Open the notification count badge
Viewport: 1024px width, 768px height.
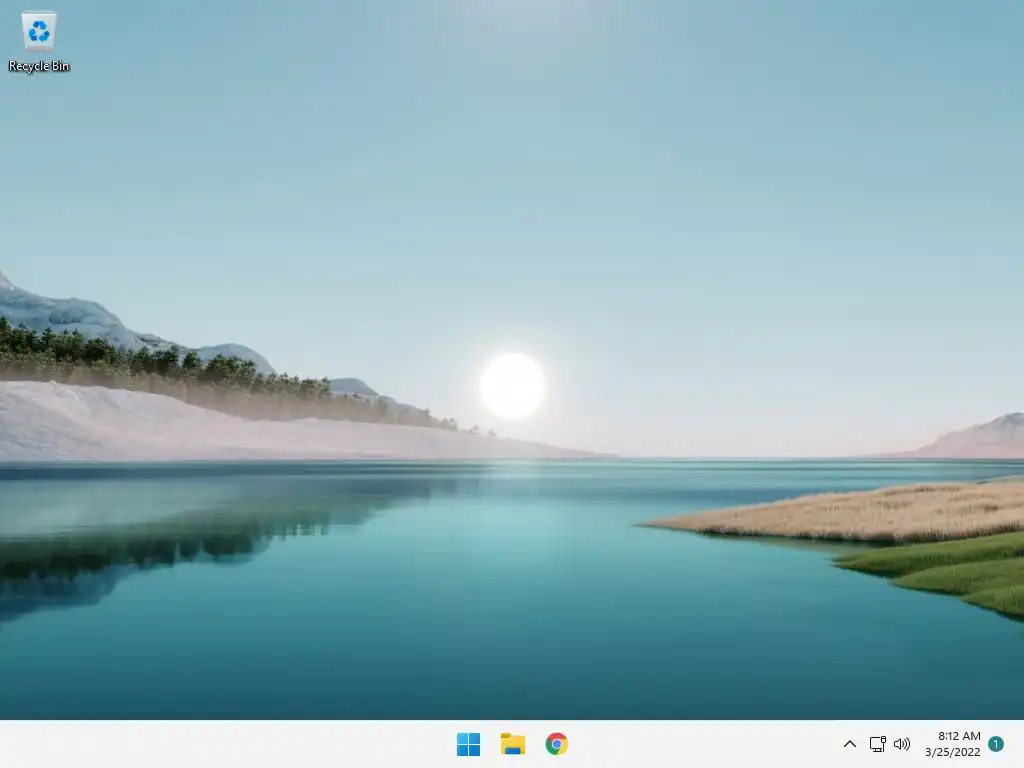(x=996, y=744)
